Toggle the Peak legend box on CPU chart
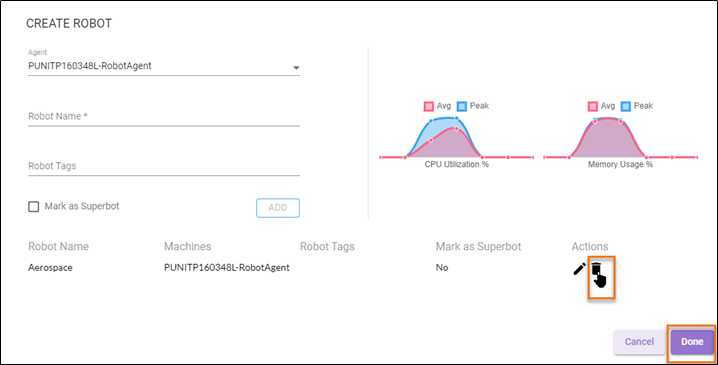 (462, 107)
